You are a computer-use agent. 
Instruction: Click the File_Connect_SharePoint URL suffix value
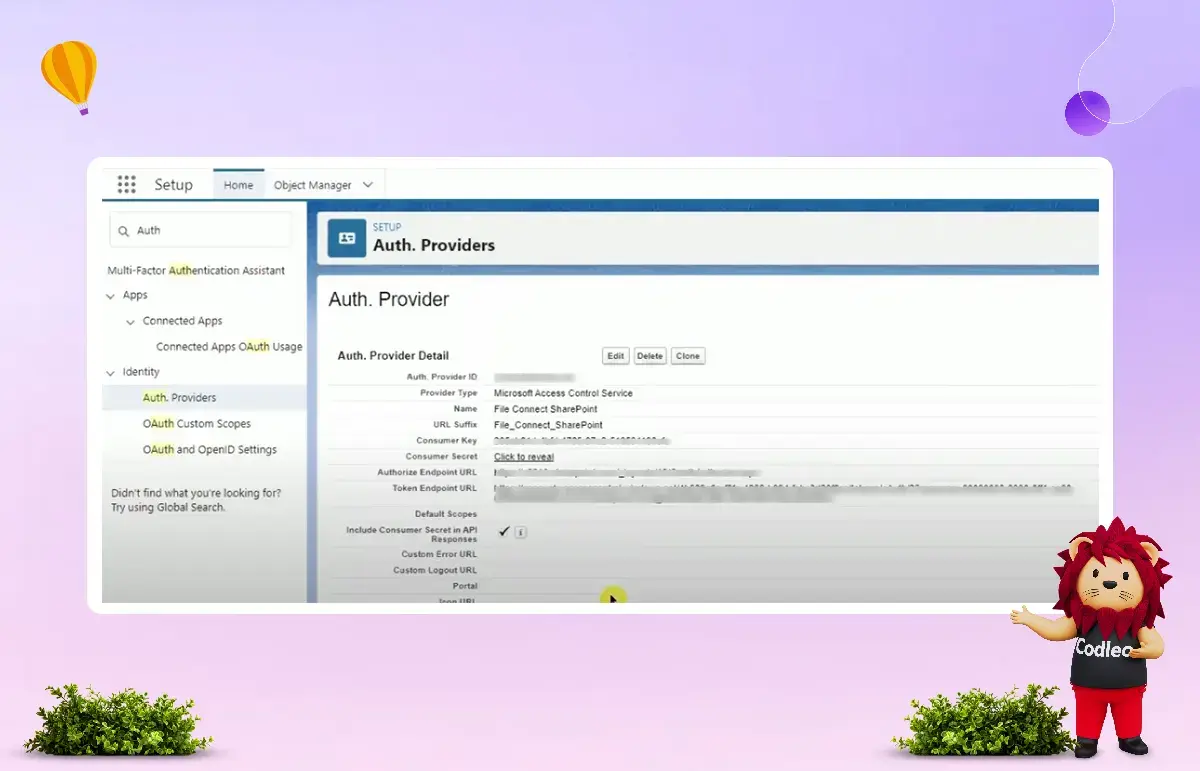pyautogui.click(x=548, y=425)
